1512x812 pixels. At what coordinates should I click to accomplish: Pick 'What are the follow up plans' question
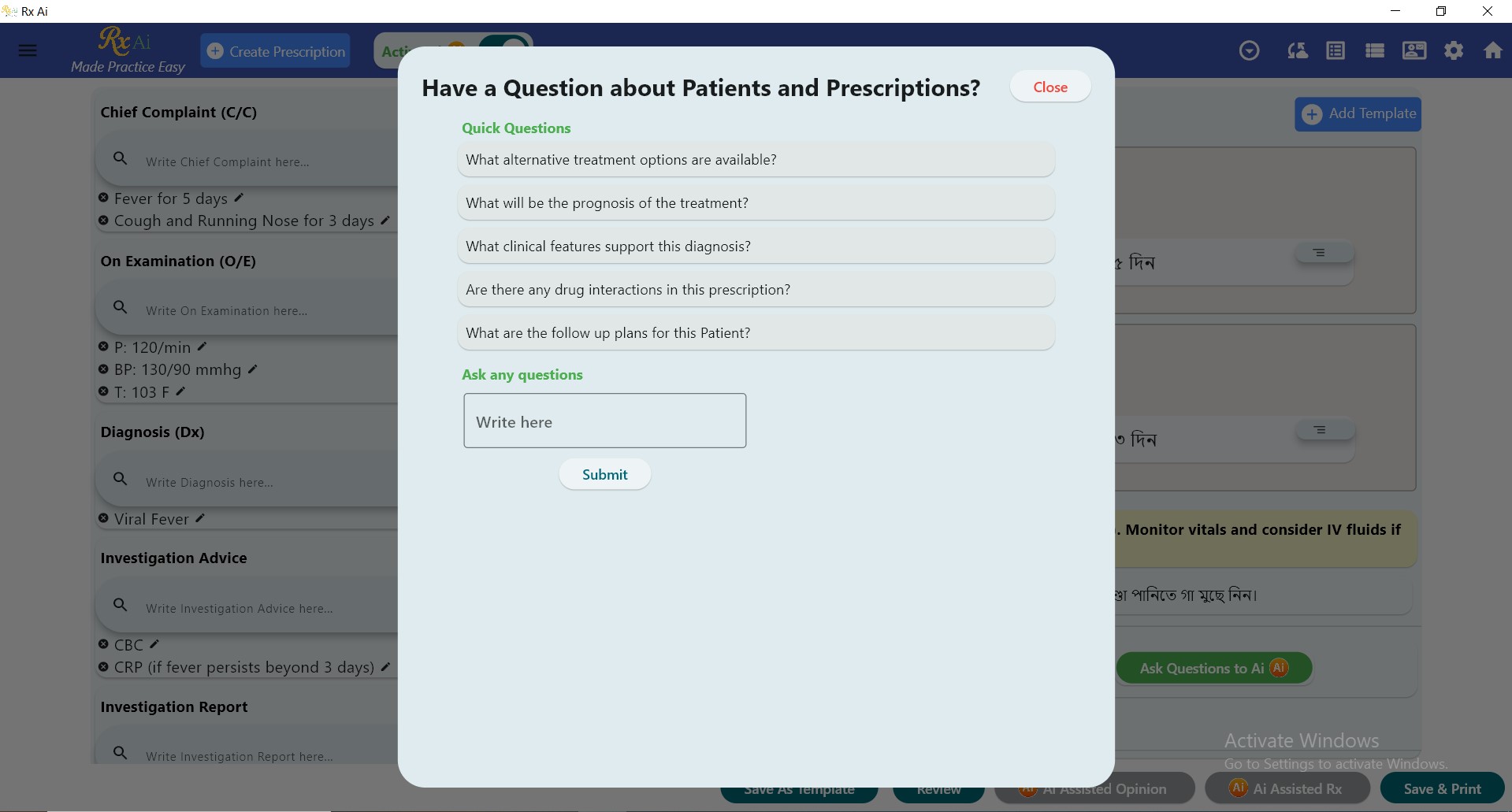coord(755,333)
